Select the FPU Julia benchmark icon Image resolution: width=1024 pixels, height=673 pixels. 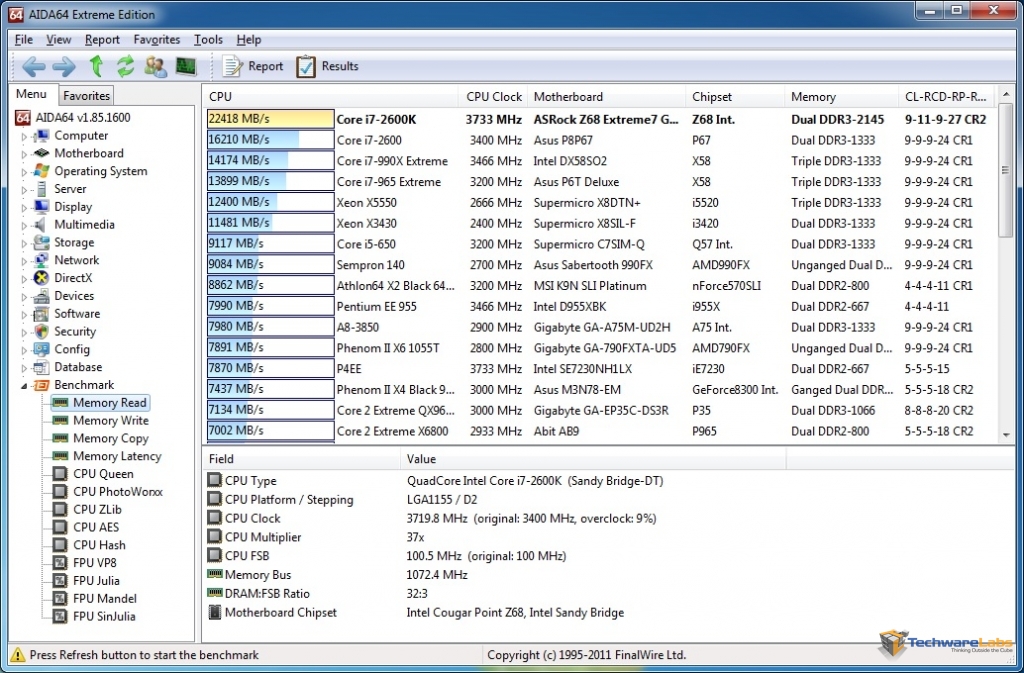click(60, 580)
